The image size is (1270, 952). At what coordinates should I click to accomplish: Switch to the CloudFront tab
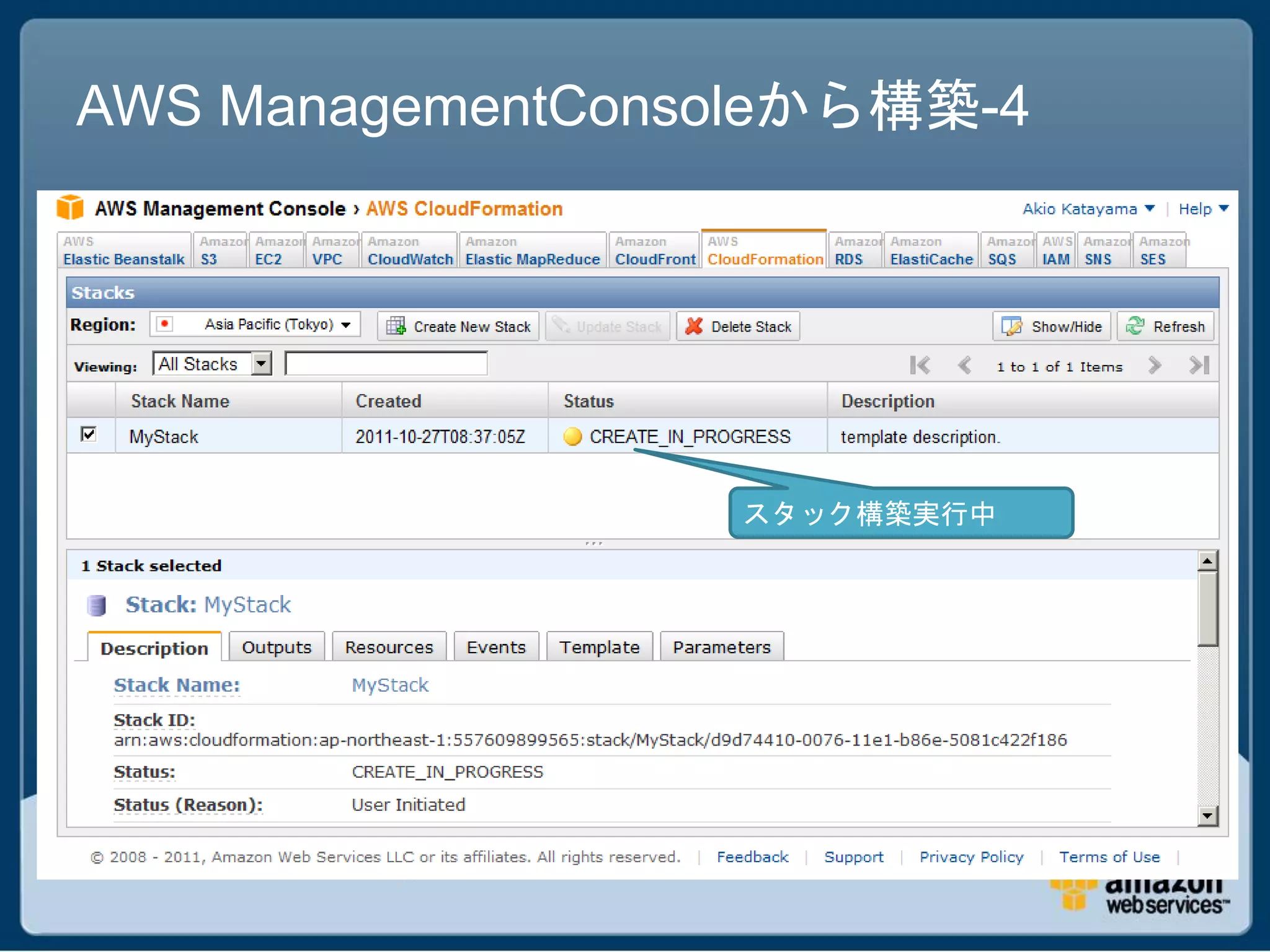coord(654,250)
